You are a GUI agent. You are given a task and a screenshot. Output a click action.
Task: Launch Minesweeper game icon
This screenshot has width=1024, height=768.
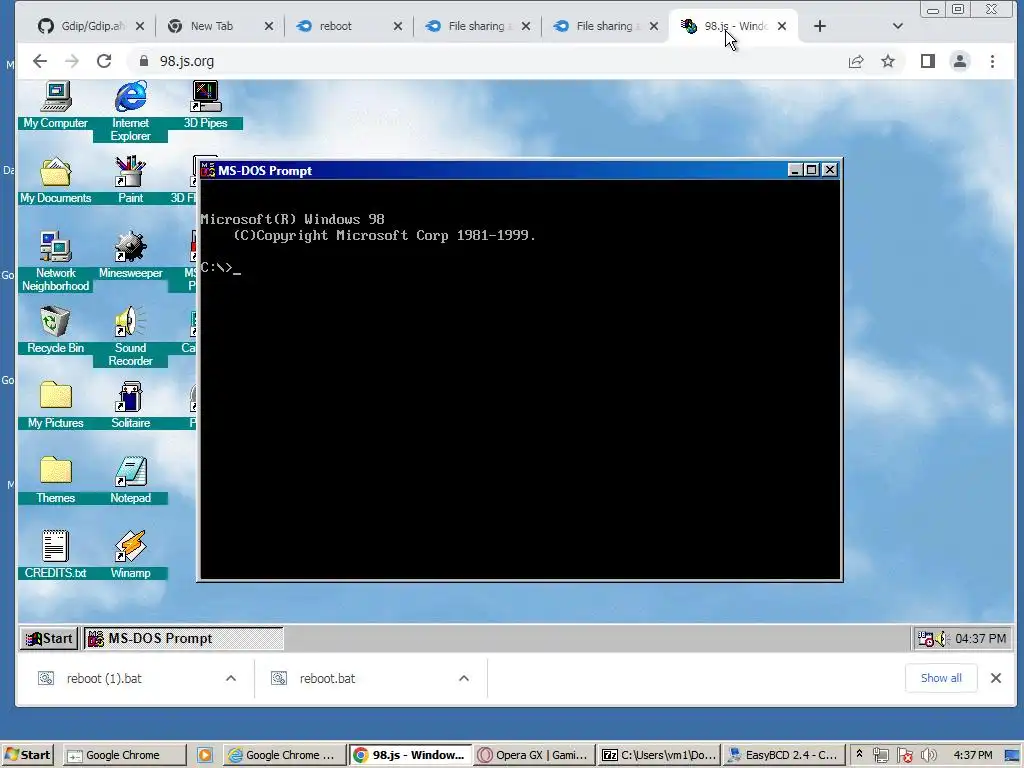point(131,255)
